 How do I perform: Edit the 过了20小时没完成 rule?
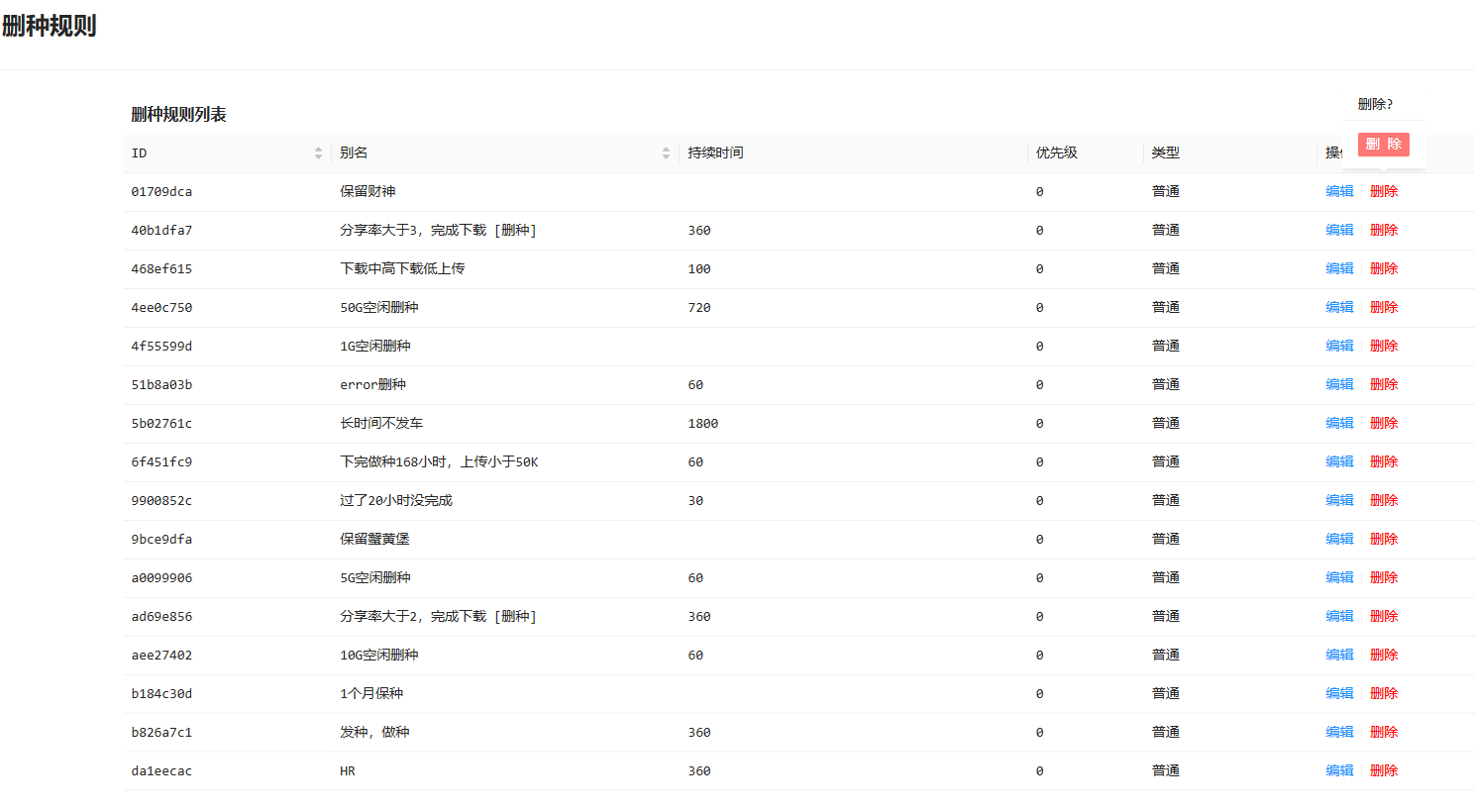[x=1339, y=501]
